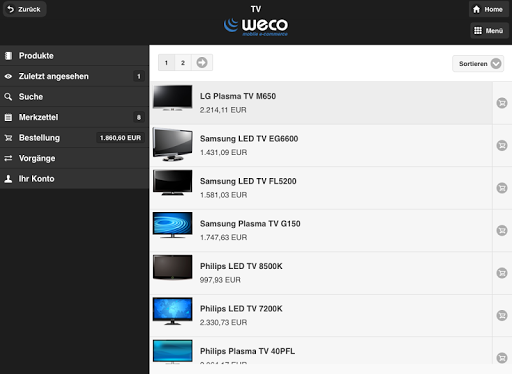Screen dimensions: 512x374
Task: Add Philips LED TV 8500K using cart icon
Action: coord(502,273)
